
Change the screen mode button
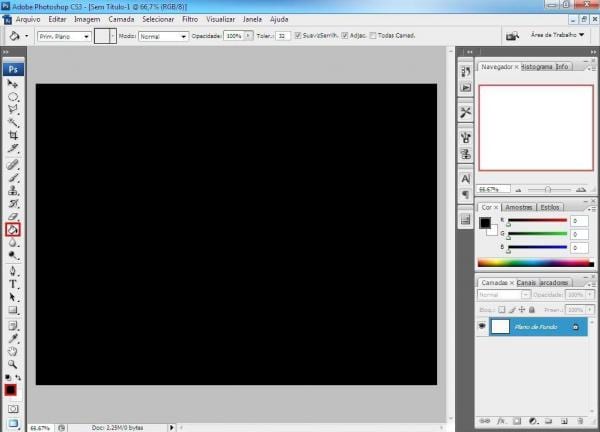[x=13, y=424]
